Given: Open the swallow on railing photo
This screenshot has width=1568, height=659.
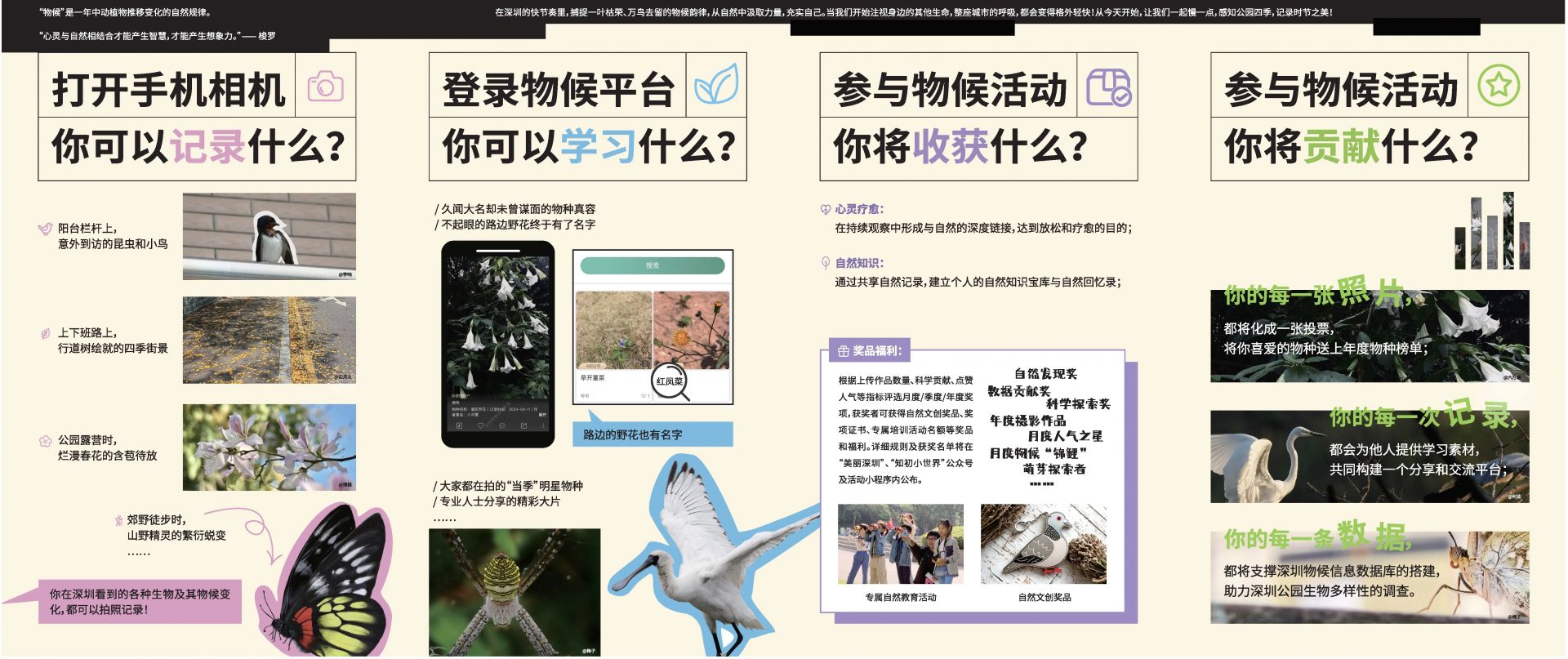Looking at the screenshot, I should coord(269,237).
